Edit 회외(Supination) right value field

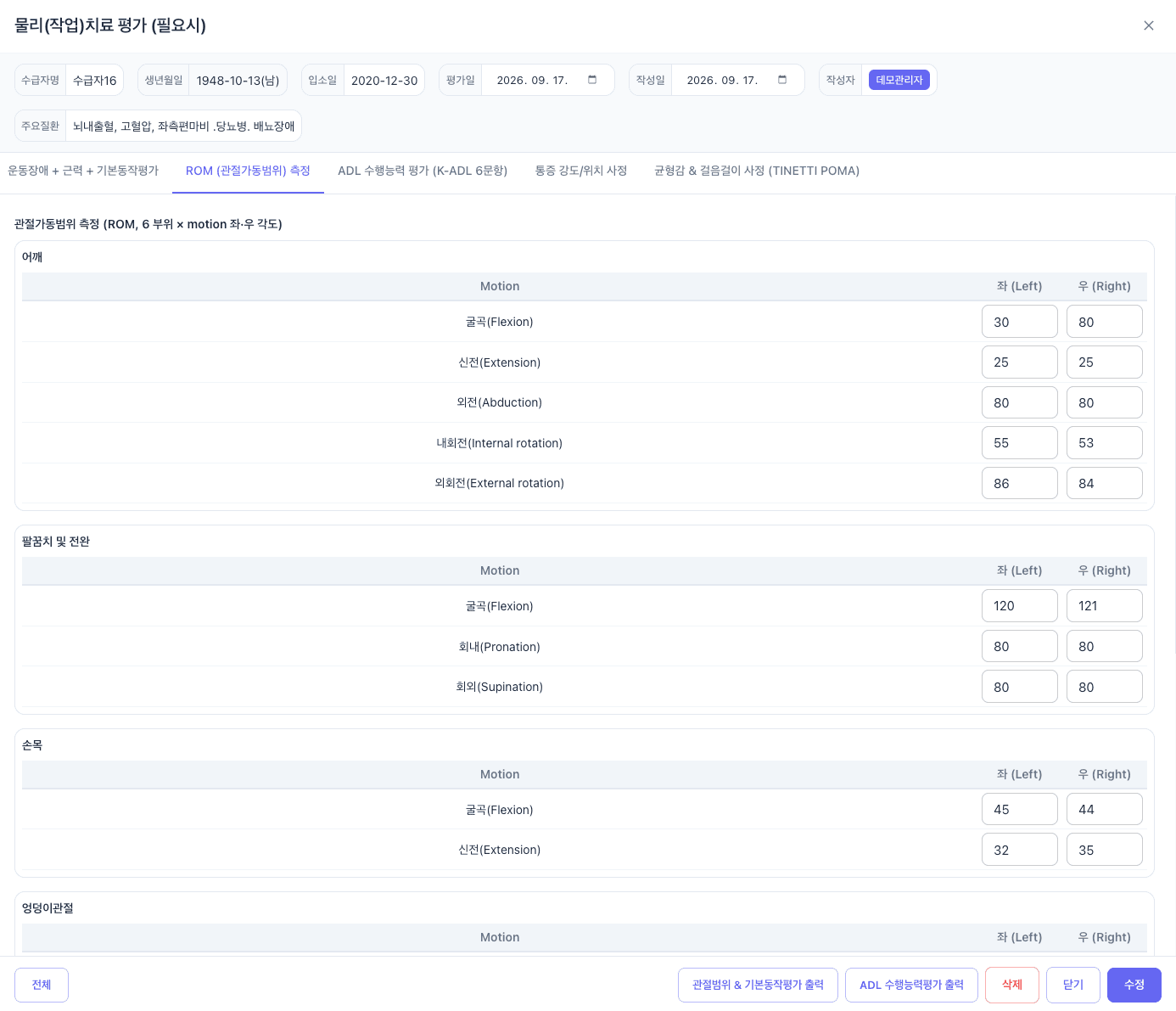coord(1105,687)
